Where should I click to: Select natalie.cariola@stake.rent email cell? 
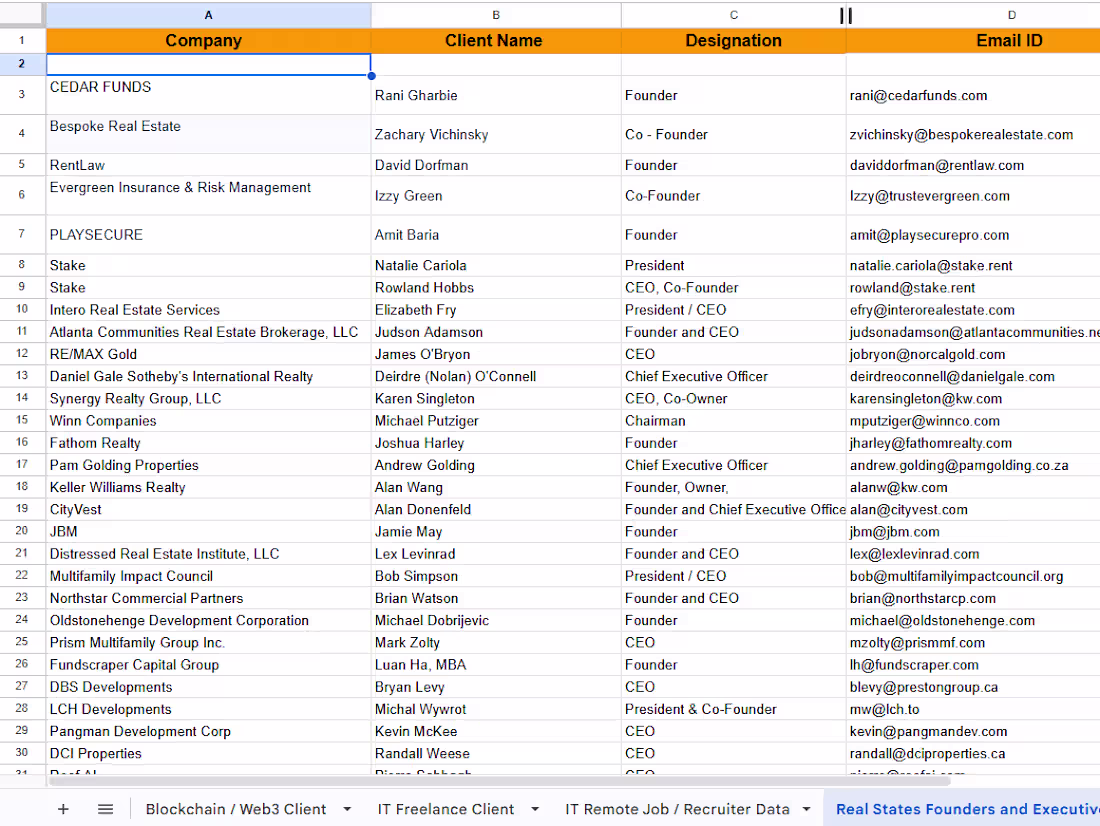click(x=973, y=265)
